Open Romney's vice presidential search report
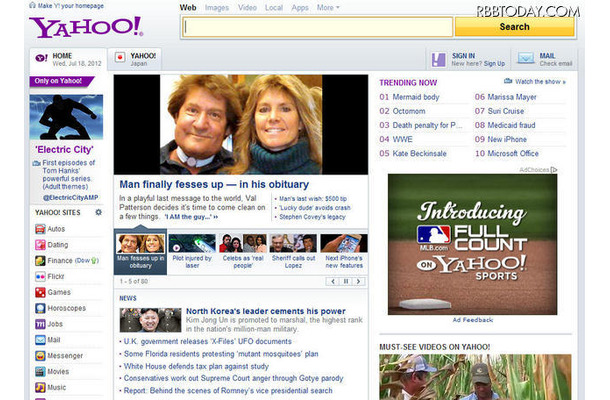The width and height of the screenshot is (610, 400). (228, 391)
